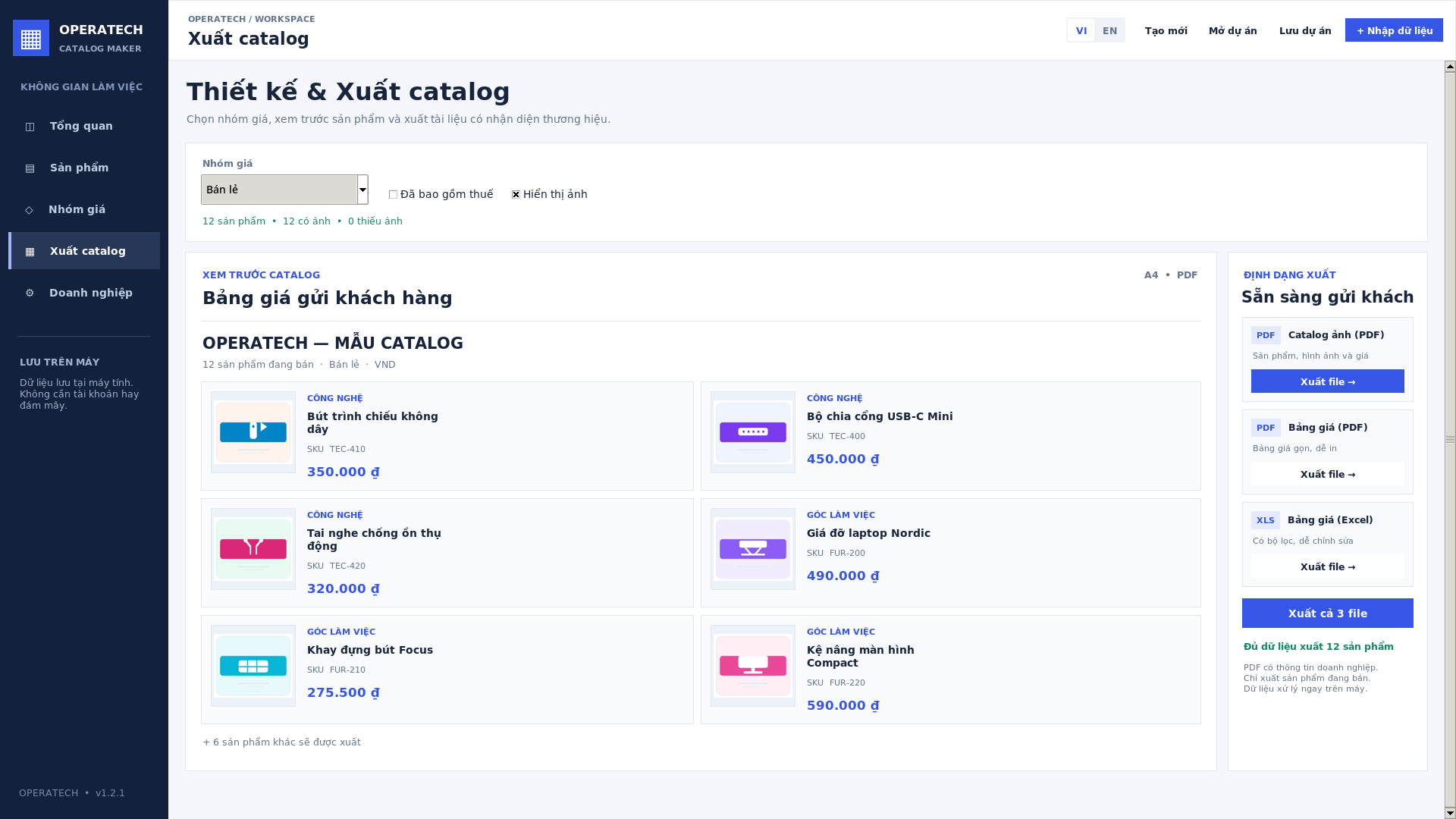This screenshot has height=819, width=1456.
Task: Click the scrollbar down arrow
Action: (x=1450, y=813)
